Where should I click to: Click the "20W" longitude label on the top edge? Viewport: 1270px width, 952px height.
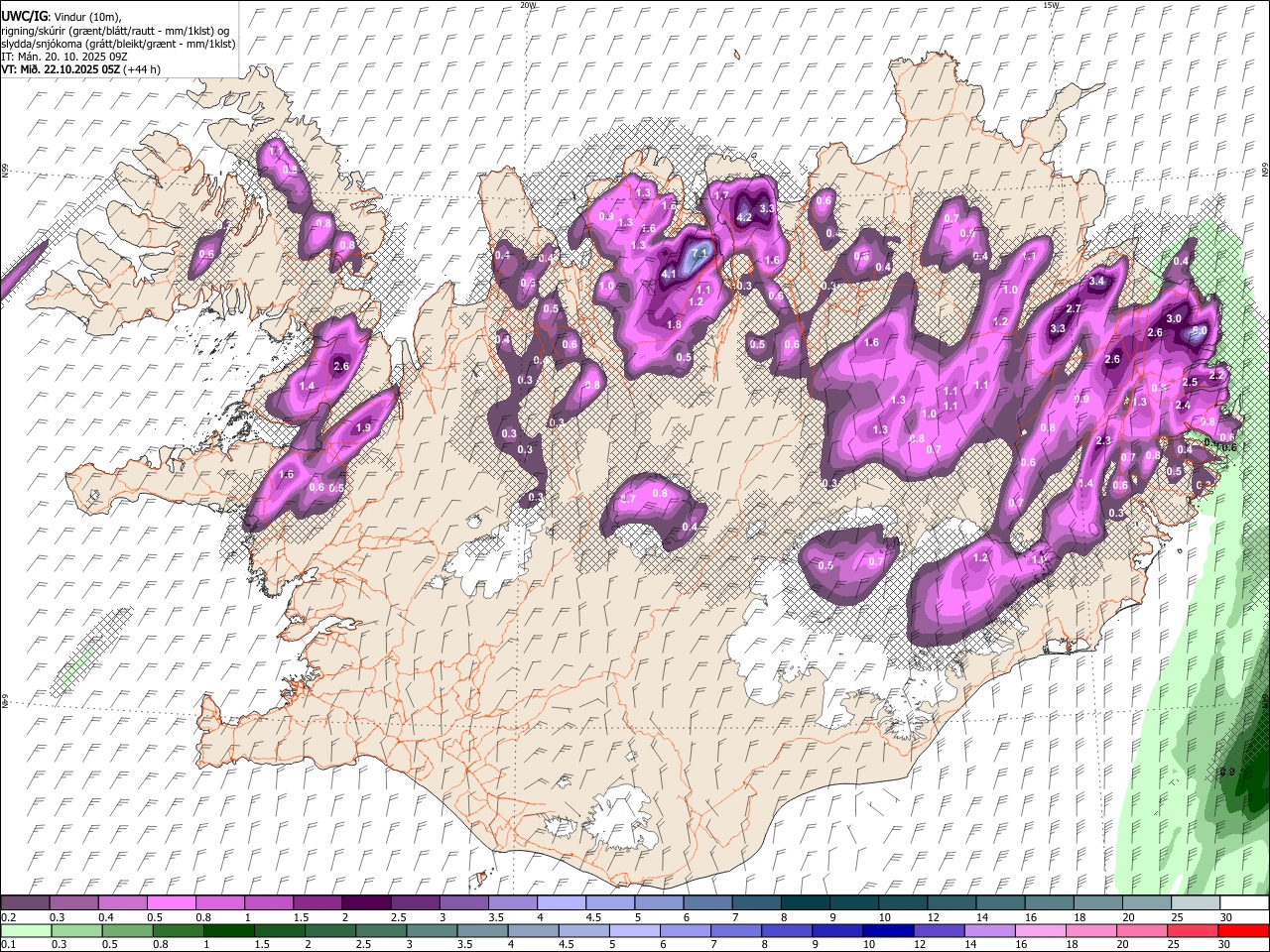coord(528,5)
